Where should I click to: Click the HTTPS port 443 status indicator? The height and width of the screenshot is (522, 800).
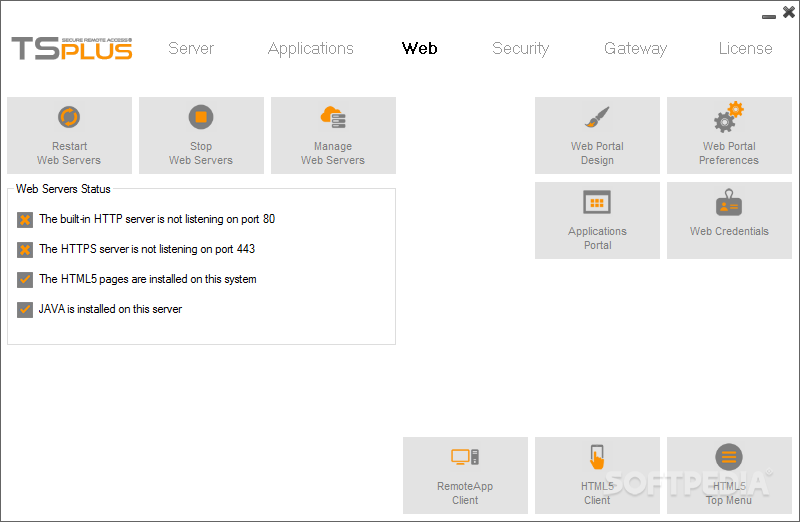click(x=24, y=250)
